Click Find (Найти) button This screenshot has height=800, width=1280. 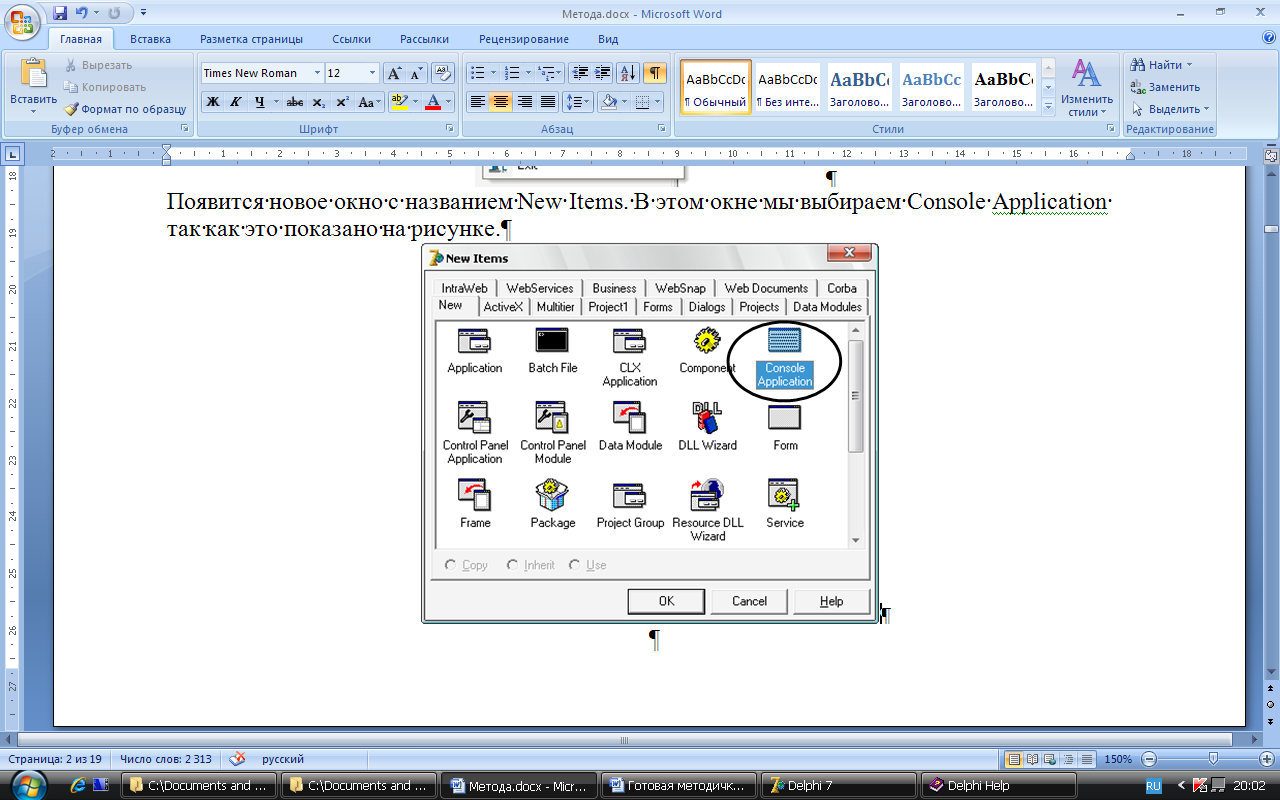1160,65
